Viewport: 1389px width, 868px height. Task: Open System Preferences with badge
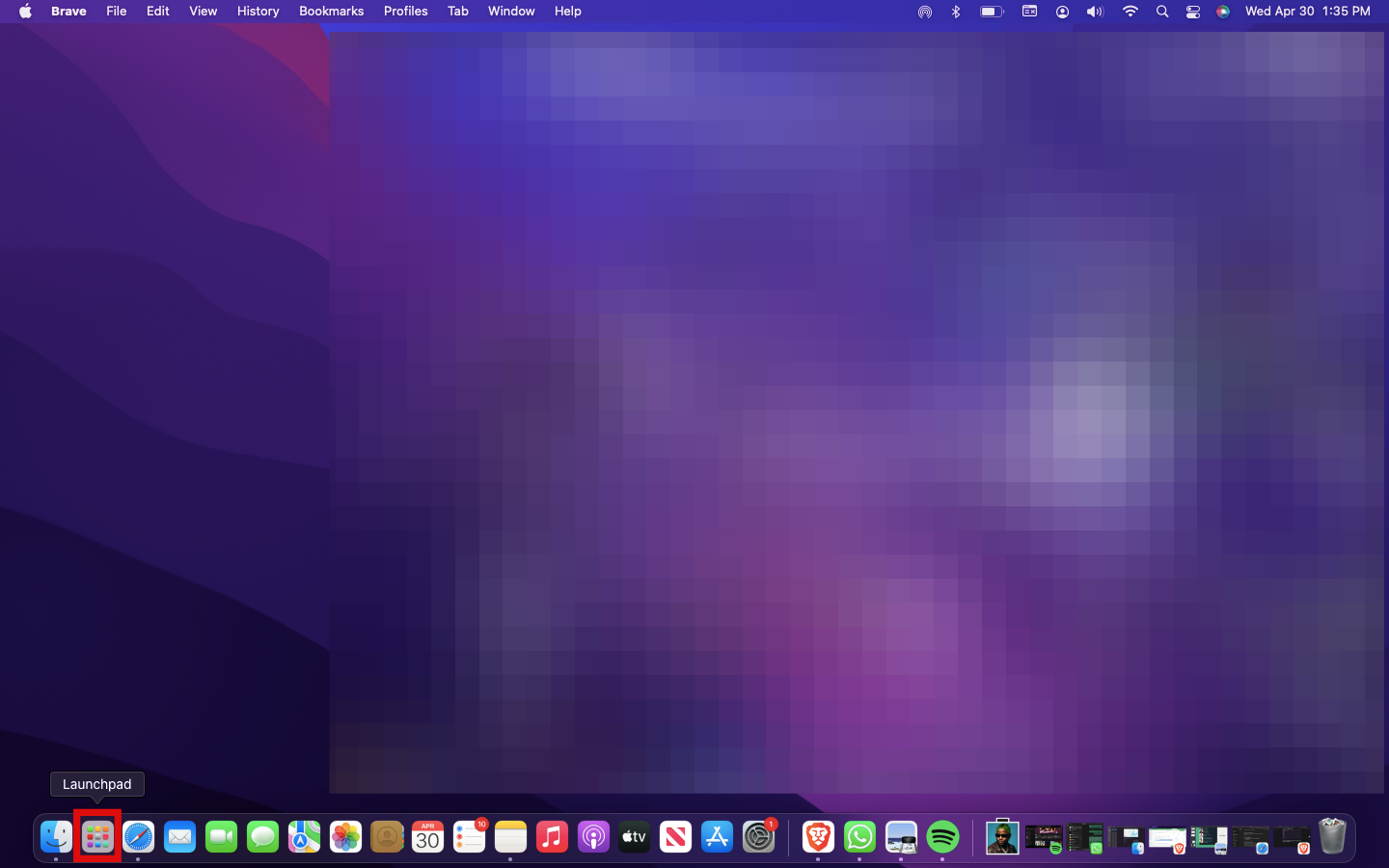759,836
